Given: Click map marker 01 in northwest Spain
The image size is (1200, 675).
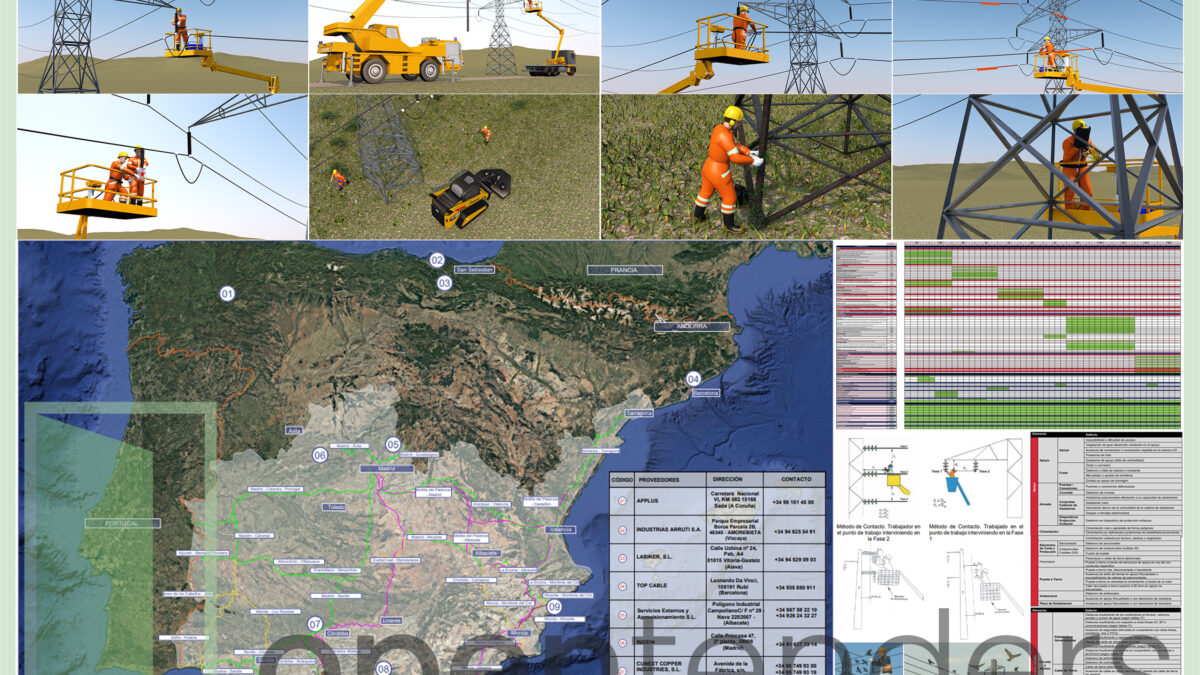Looking at the screenshot, I should [227, 294].
